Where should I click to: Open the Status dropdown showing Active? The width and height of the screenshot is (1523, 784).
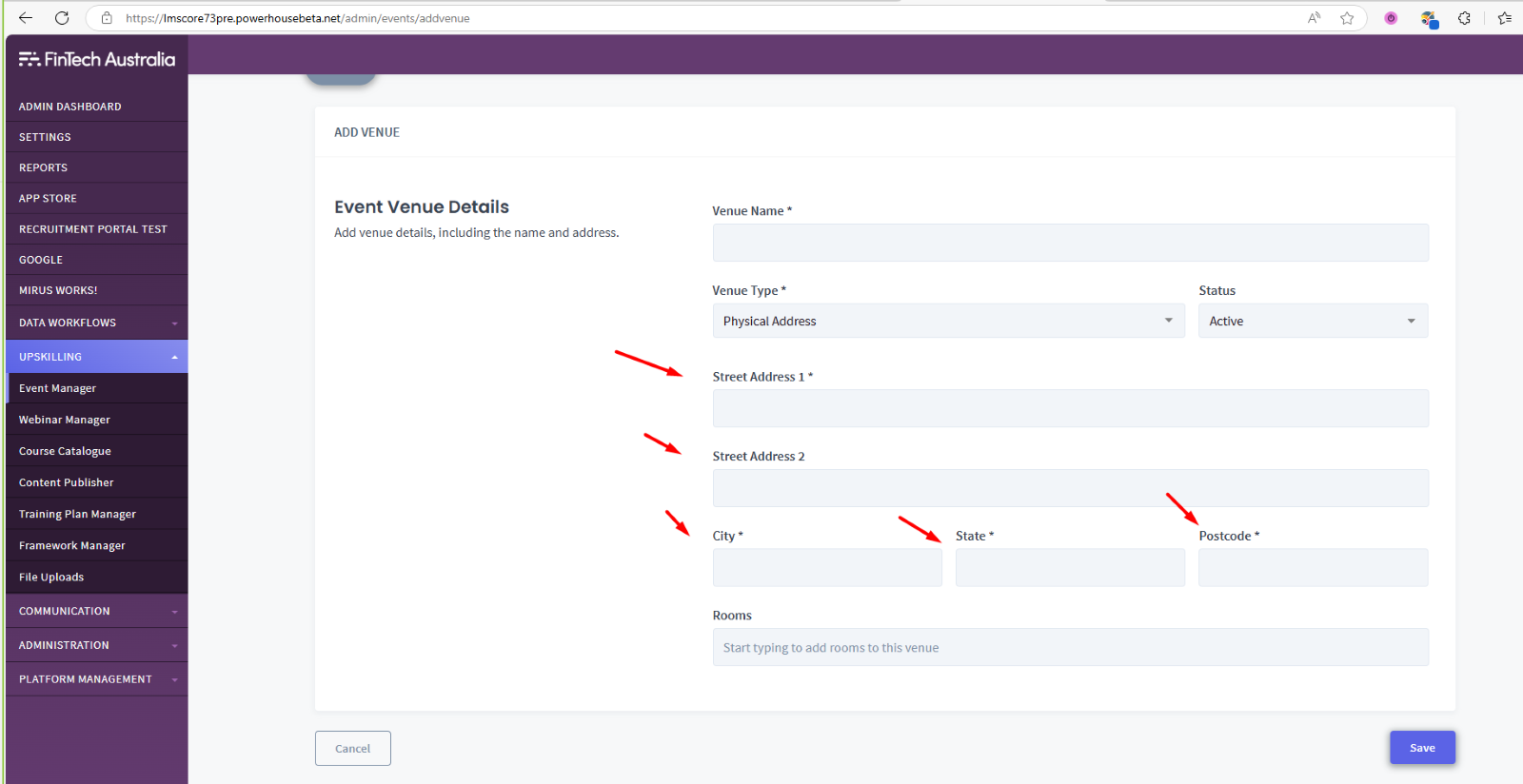pyautogui.click(x=1313, y=321)
